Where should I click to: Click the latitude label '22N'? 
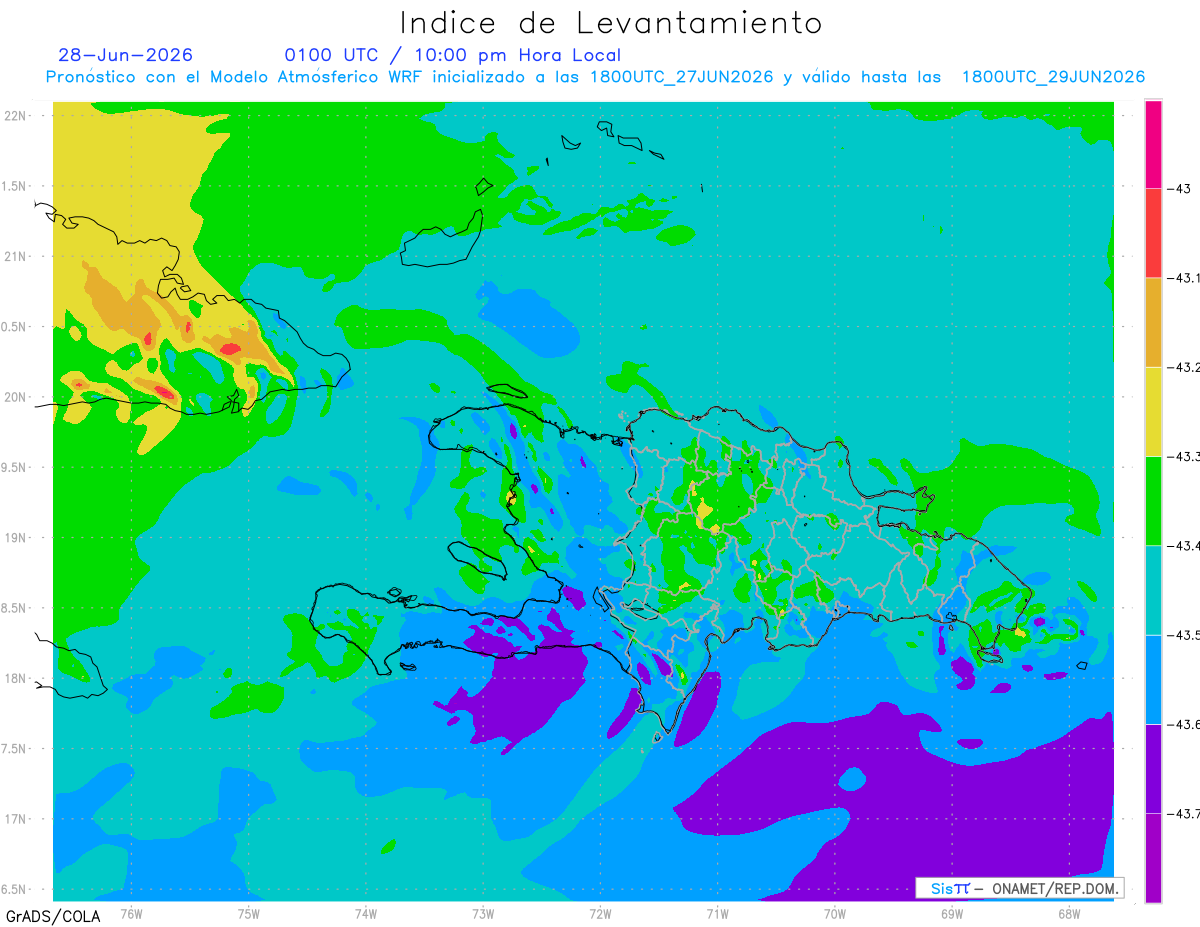pyautogui.click(x=15, y=115)
